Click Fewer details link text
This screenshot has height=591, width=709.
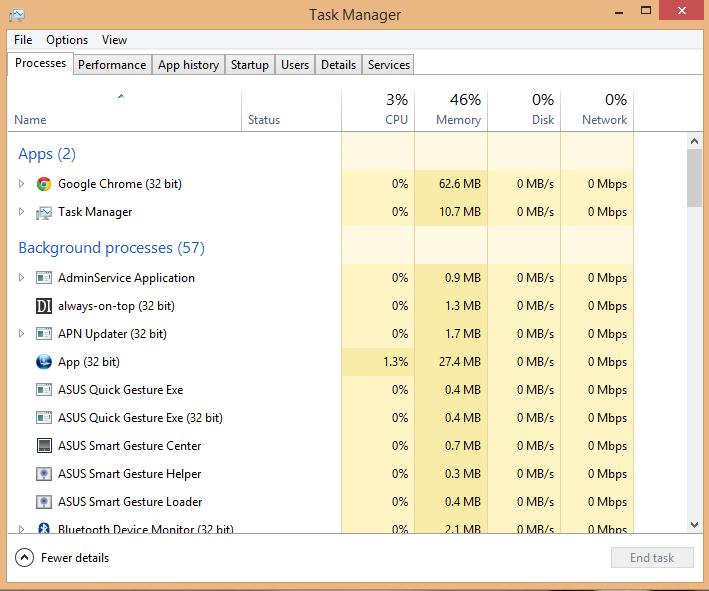click(x=75, y=558)
